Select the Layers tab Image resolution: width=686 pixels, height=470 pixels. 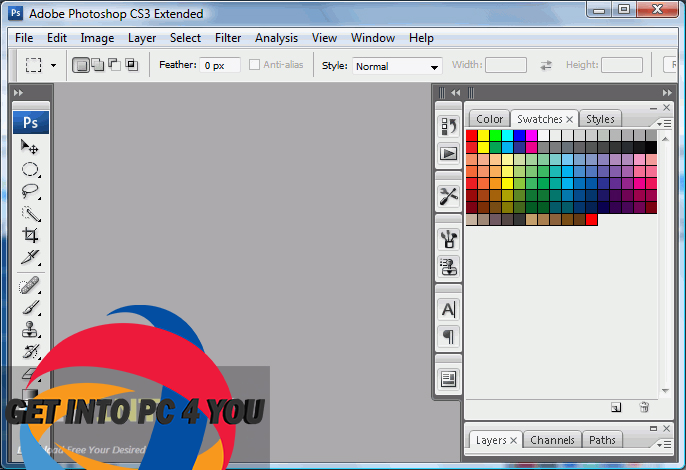point(491,440)
